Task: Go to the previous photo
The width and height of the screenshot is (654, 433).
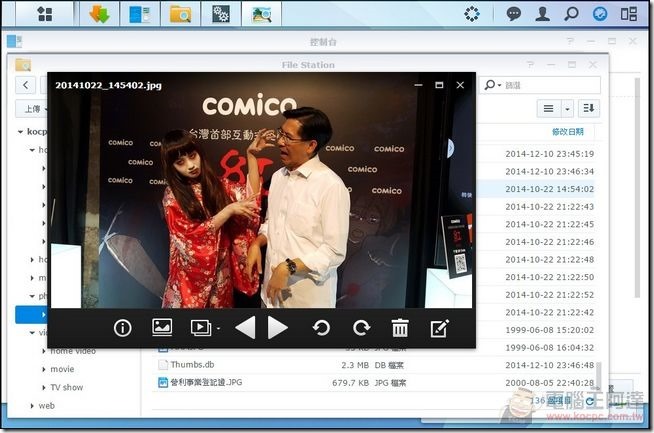Action: pos(245,327)
